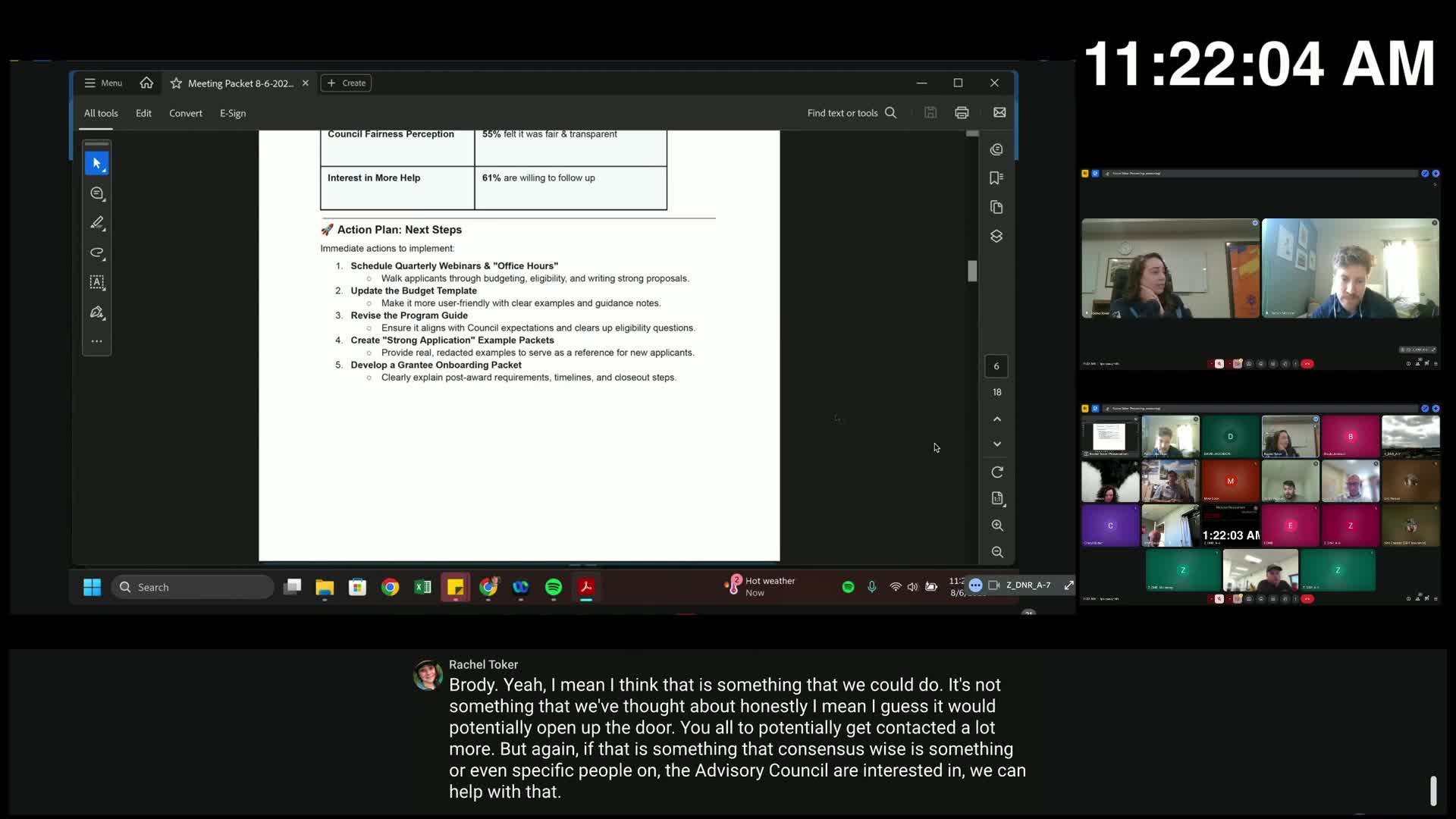Click the zoom in magnifier icon
The width and height of the screenshot is (1456, 819).
(997, 526)
